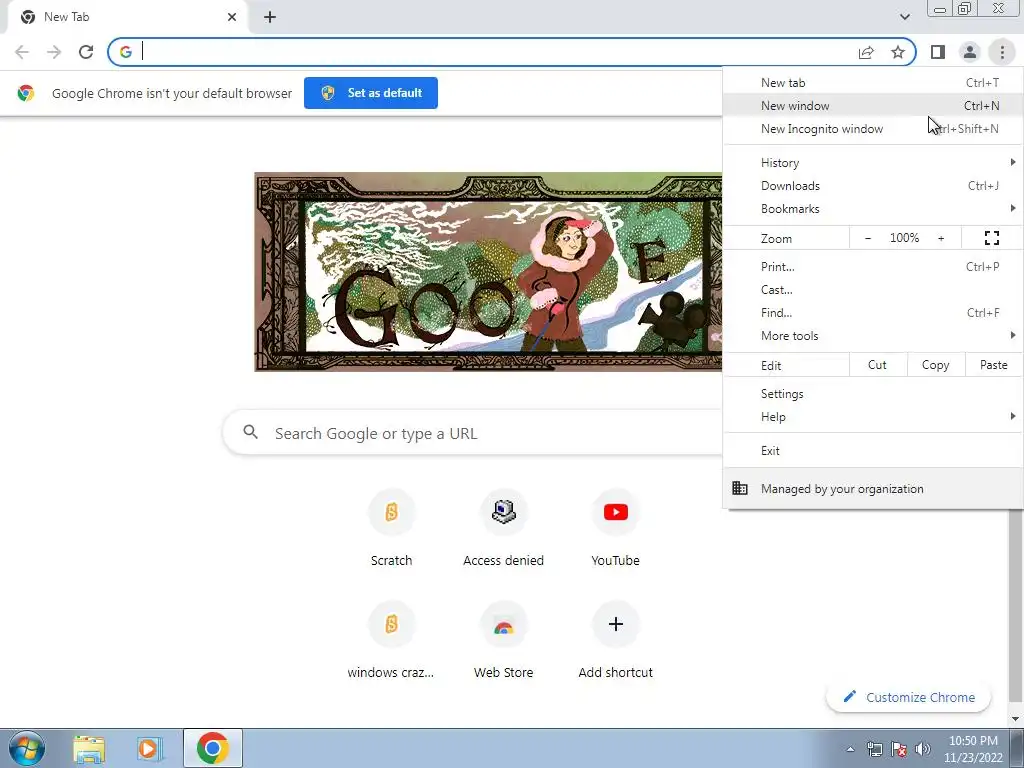Click the forward navigation arrow
The height and width of the screenshot is (768, 1024).
54,52
